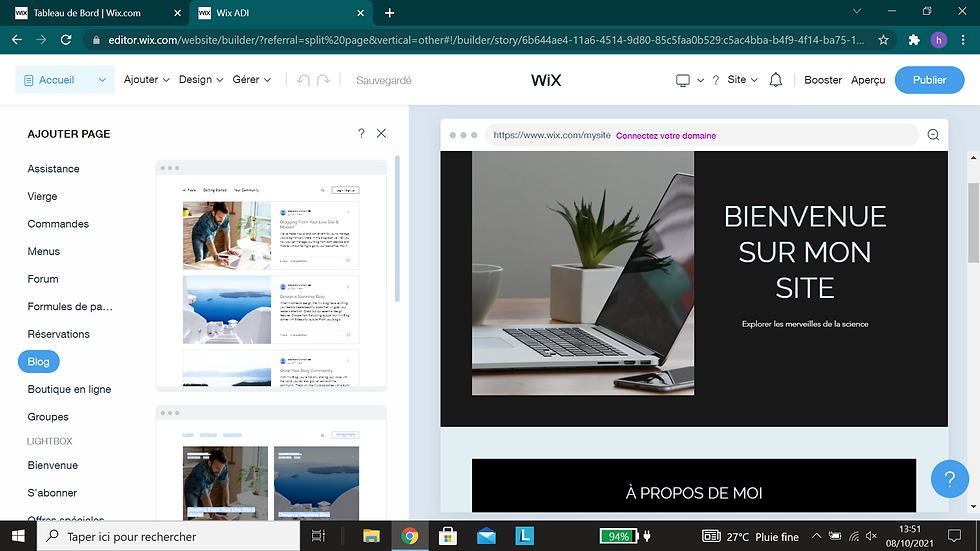Select the Assistance page category
Viewport: 980px width, 551px height.
click(x=53, y=169)
